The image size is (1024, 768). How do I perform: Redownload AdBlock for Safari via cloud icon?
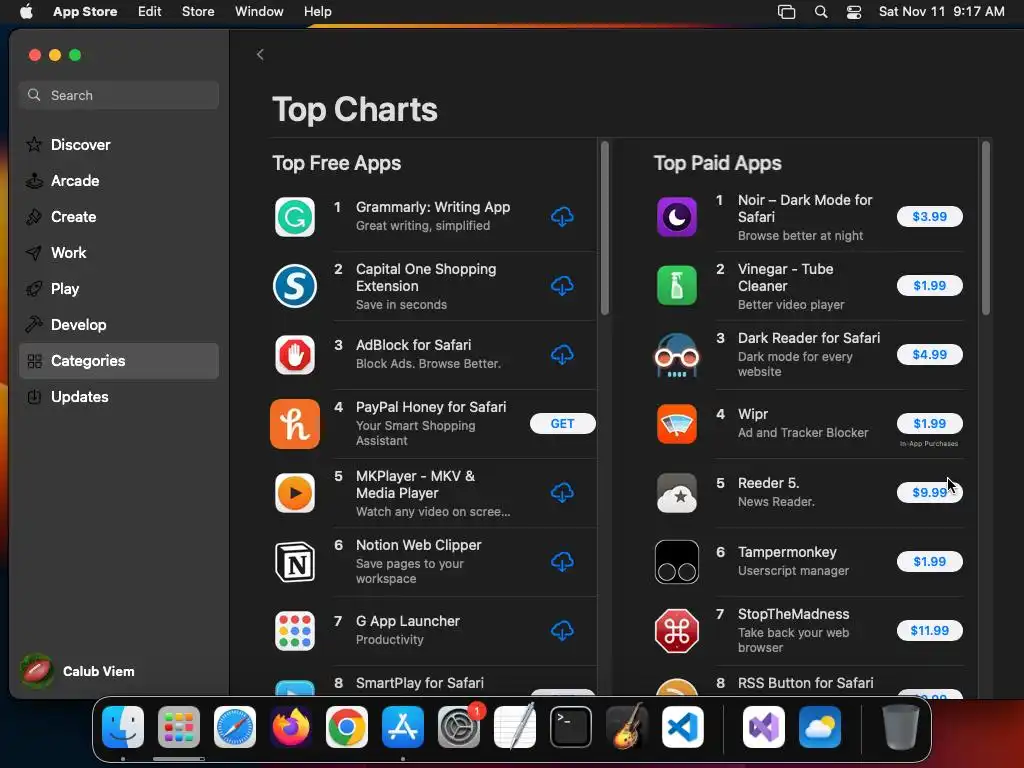pos(562,355)
